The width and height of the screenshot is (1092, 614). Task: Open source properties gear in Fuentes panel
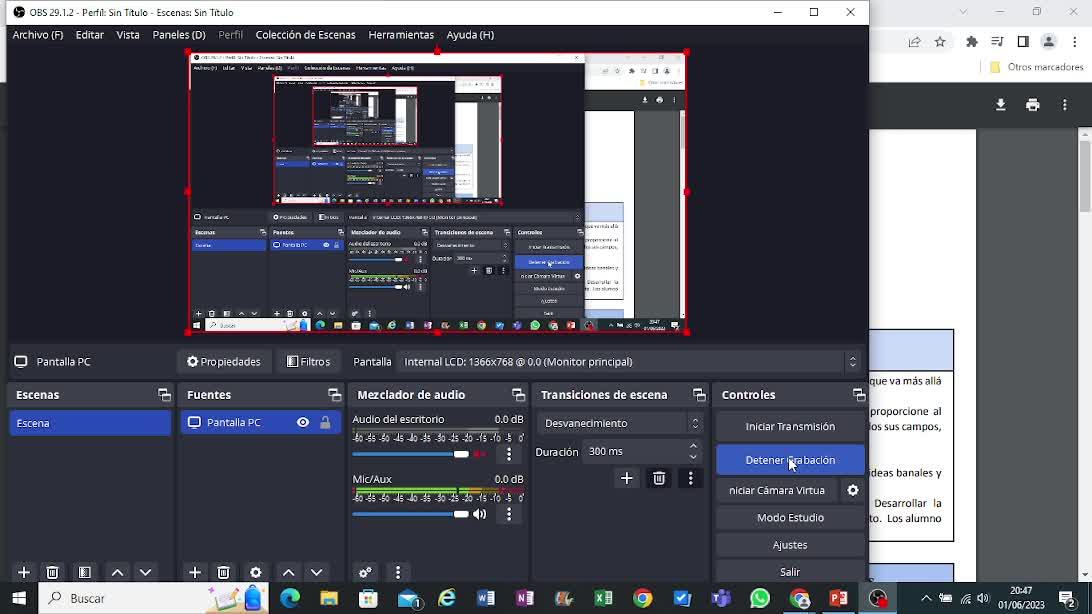pyautogui.click(x=256, y=572)
